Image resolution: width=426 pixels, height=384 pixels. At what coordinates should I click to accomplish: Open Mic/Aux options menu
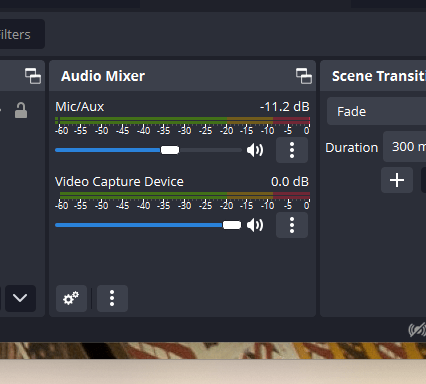click(292, 150)
